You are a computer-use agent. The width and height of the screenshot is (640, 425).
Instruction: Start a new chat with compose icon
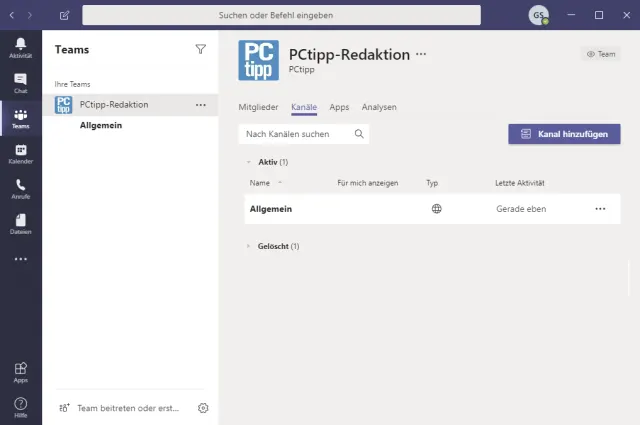click(x=64, y=16)
